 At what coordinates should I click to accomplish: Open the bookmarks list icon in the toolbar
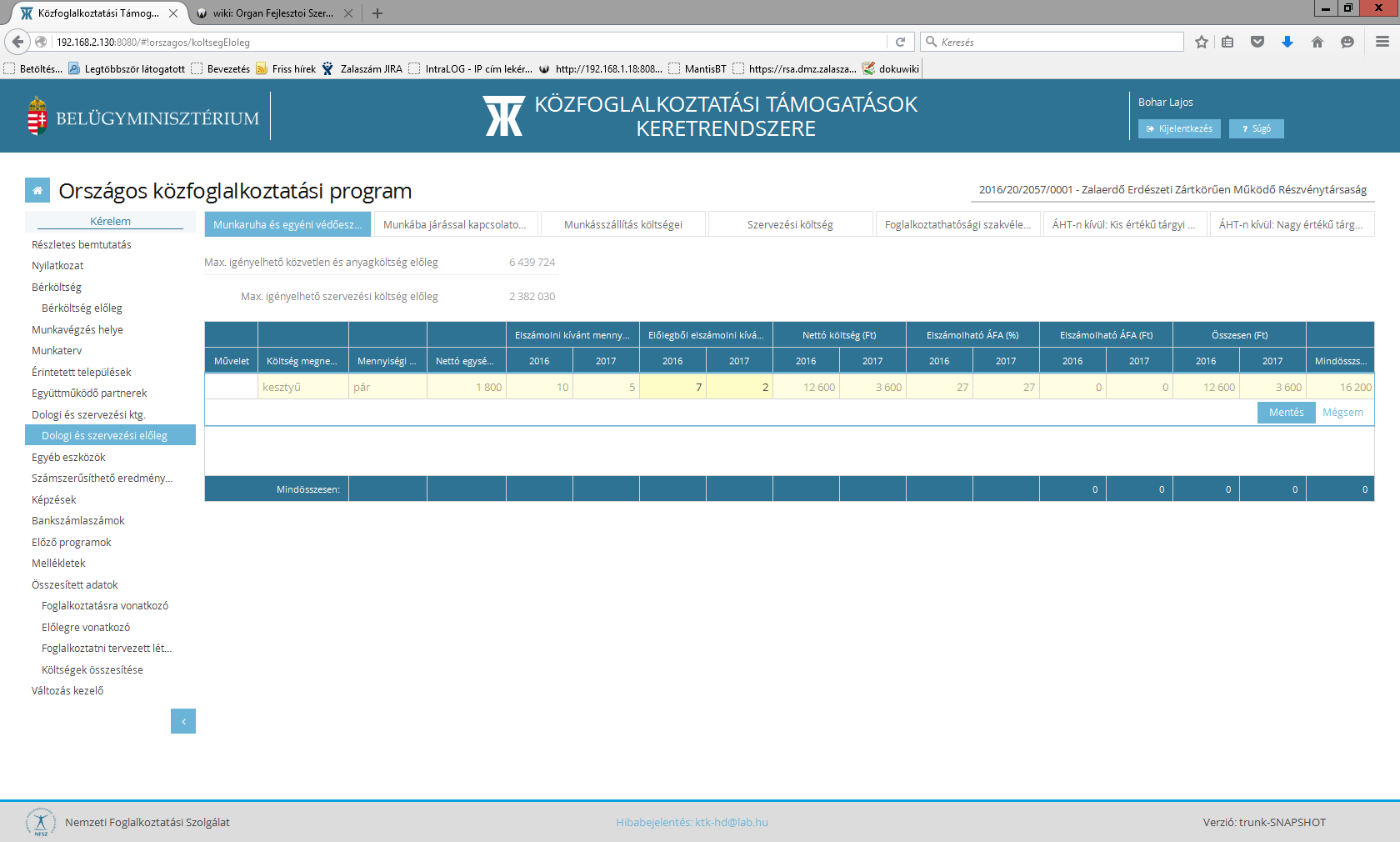pos(1227,42)
